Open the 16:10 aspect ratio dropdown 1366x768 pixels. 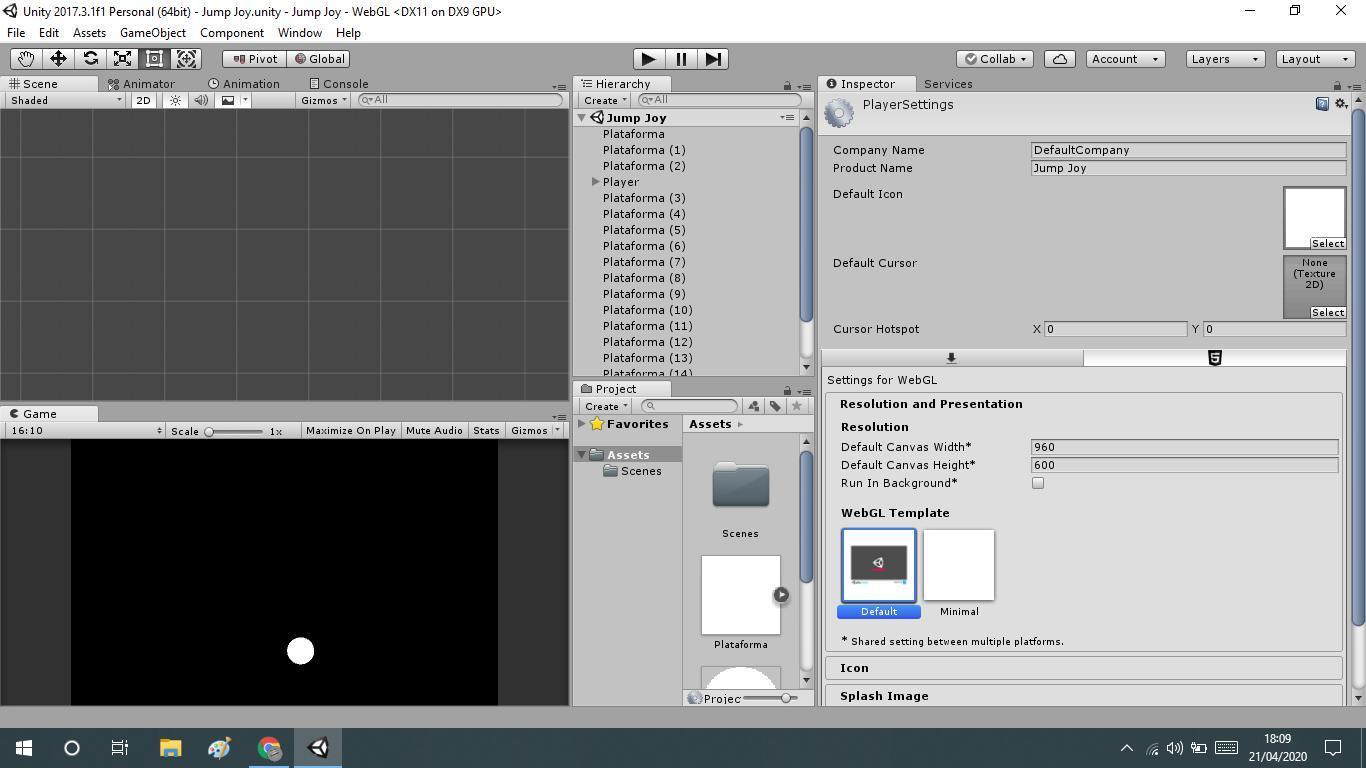point(85,431)
